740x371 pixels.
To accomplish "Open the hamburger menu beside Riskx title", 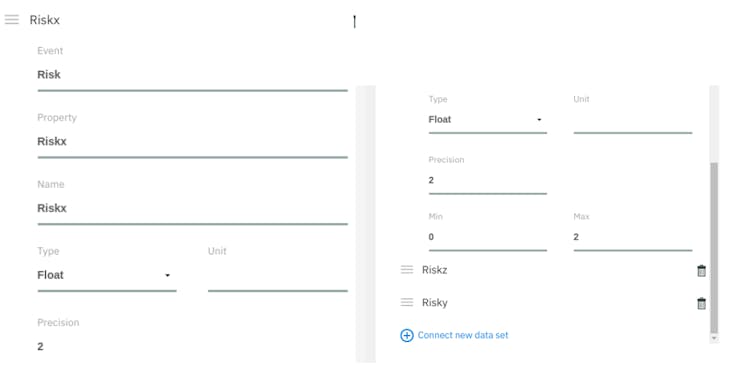I will point(12,19).
